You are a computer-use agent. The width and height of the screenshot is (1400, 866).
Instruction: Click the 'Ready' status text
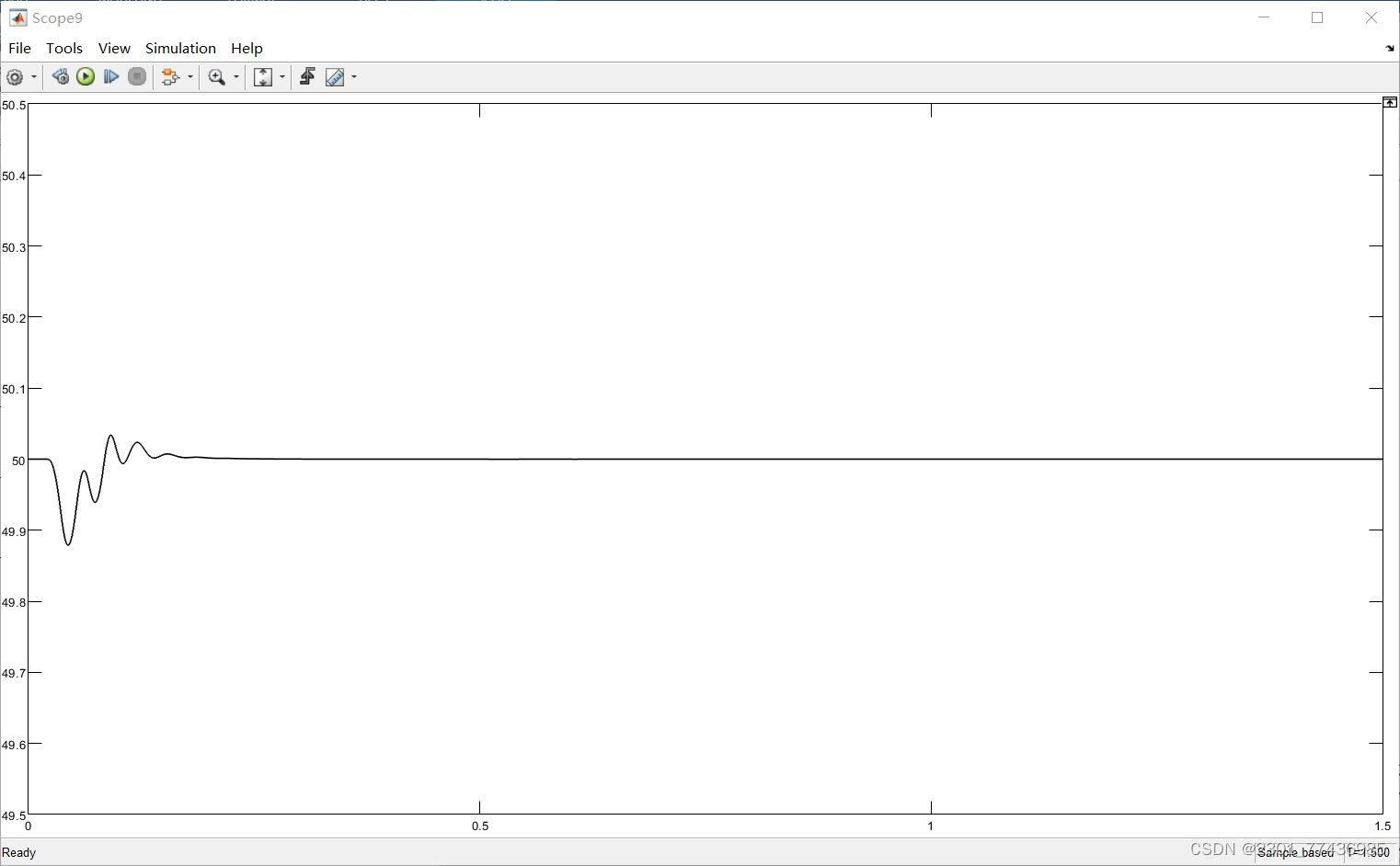pyautogui.click(x=19, y=852)
